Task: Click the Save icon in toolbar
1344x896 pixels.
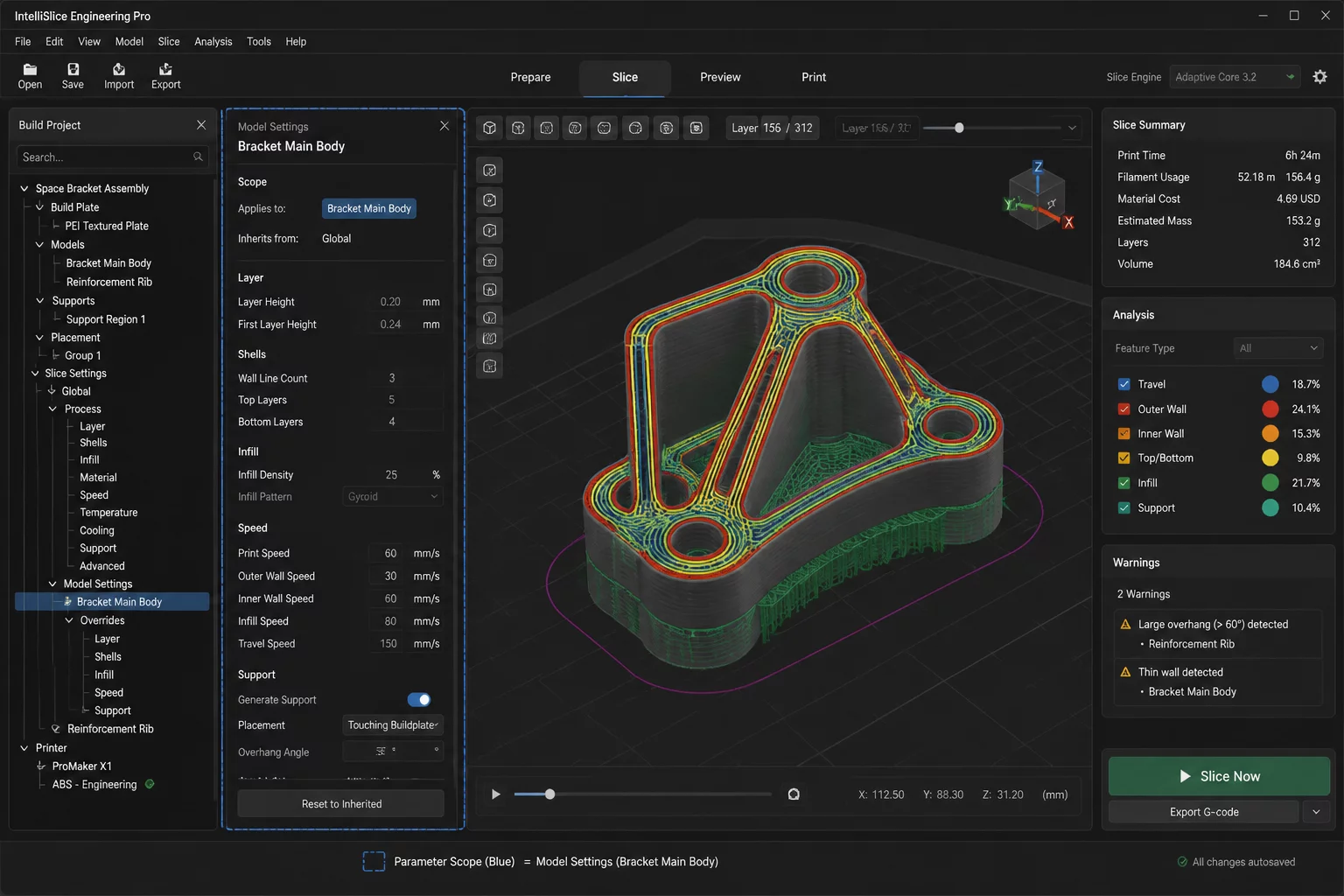Action: [x=73, y=69]
